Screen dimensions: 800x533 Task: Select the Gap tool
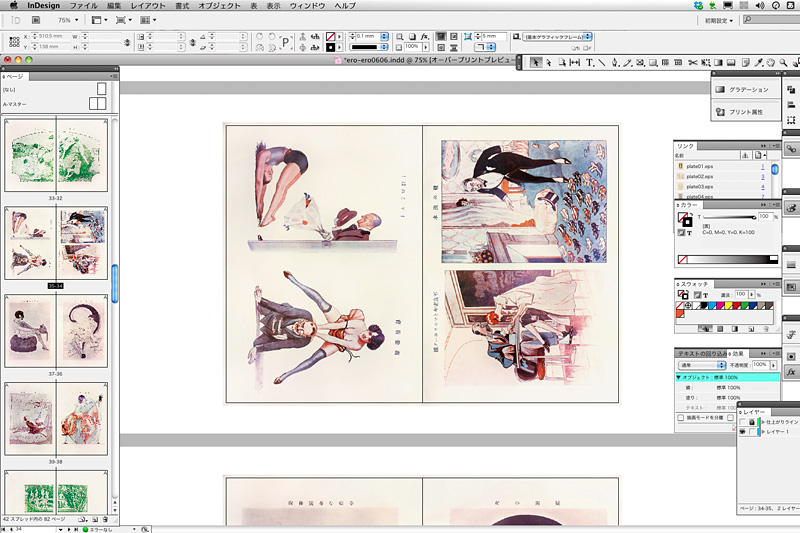pos(574,62)
